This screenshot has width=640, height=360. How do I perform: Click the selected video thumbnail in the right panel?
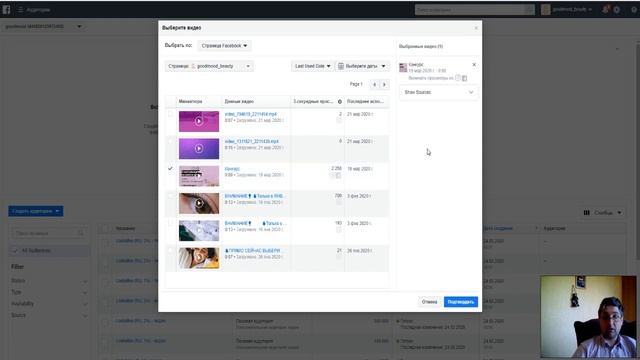point(403,68)
